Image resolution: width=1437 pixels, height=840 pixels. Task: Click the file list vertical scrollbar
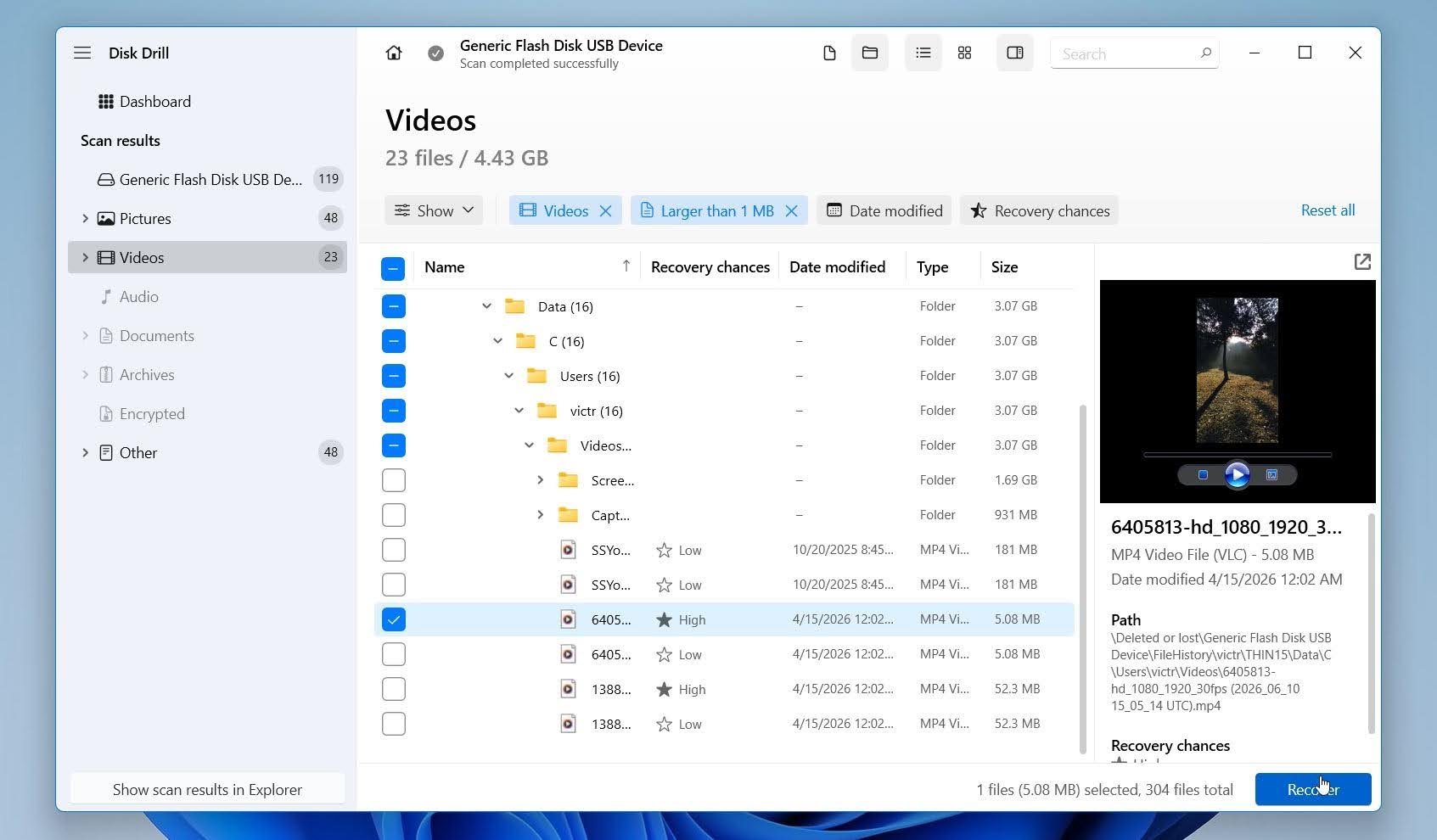[1082, 580]
